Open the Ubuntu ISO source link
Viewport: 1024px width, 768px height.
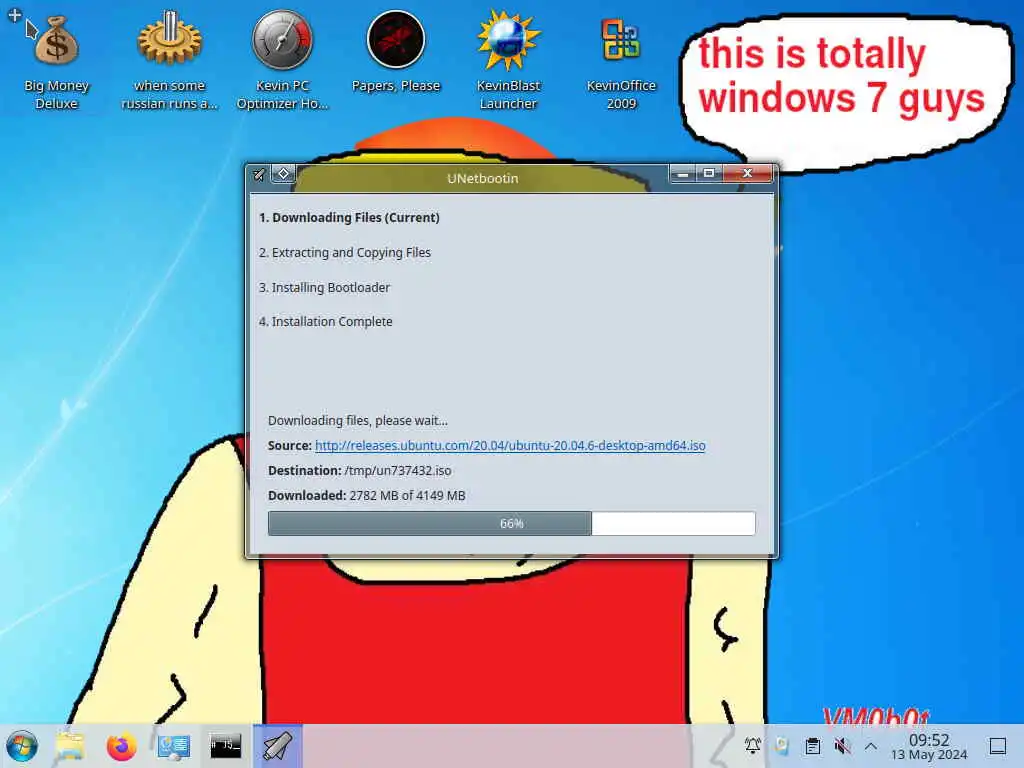pos(510,445)
